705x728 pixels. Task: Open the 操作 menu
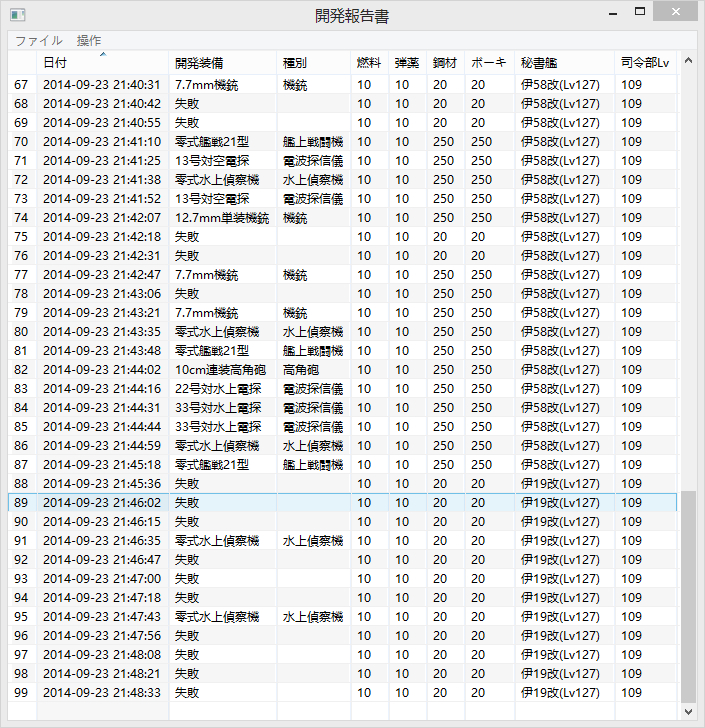tap(89, 41)
